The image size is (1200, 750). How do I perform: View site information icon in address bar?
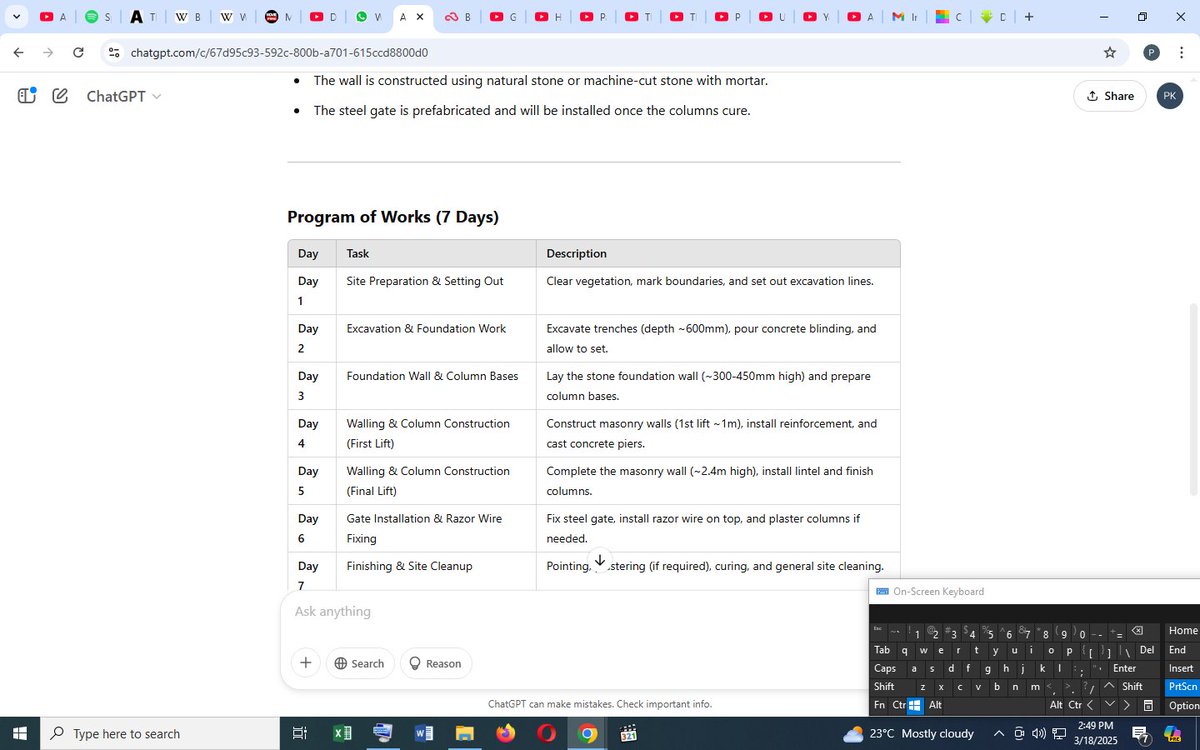pyautogui.click(x=113, y=52)
